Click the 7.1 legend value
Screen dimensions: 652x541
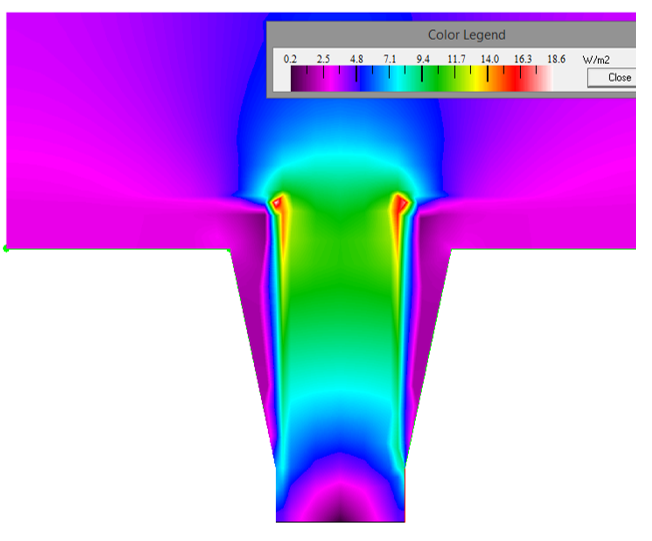point(390,59)
